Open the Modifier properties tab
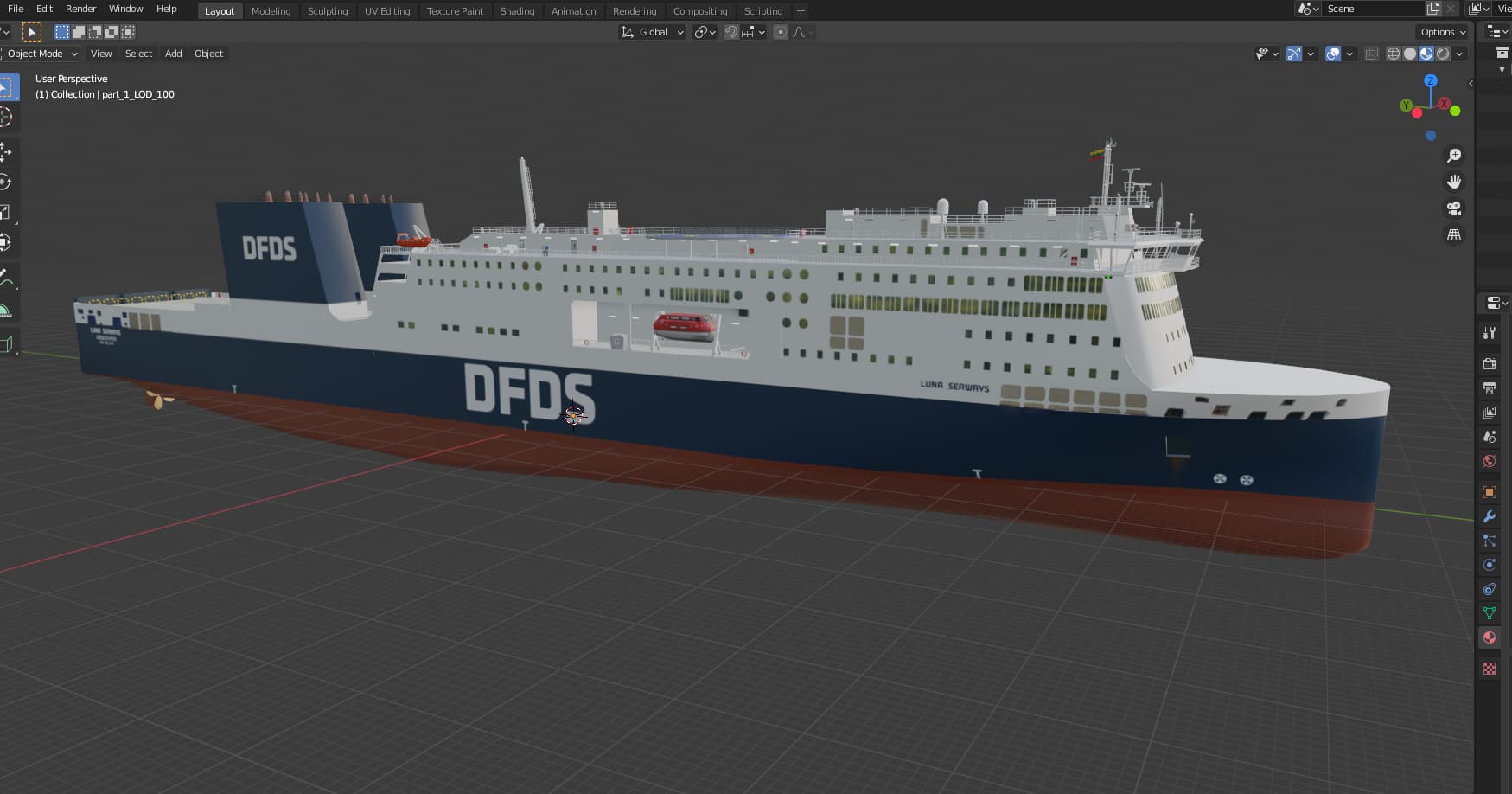 (x=1490, y=516)
